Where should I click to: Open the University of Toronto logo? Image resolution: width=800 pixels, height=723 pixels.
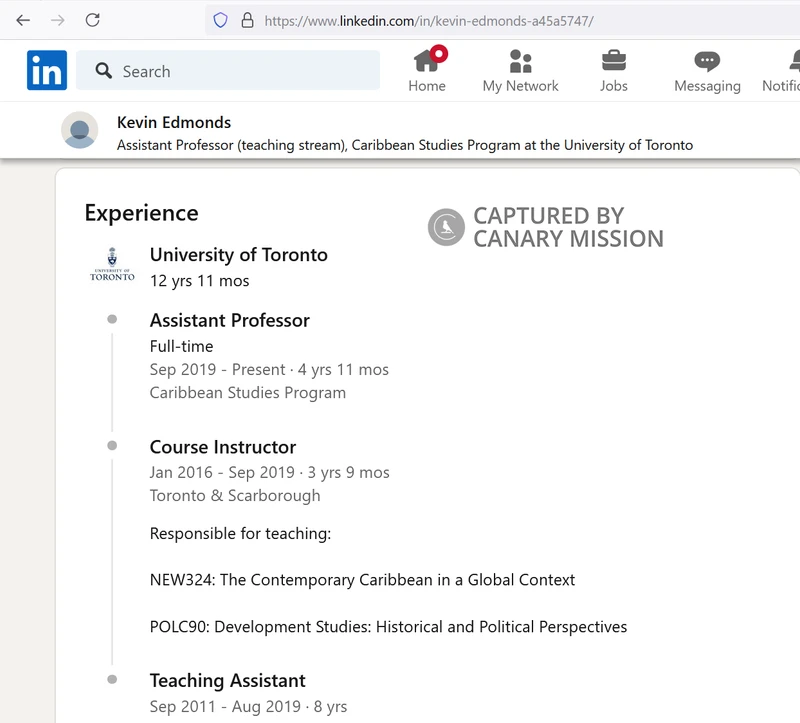[112, 264]
